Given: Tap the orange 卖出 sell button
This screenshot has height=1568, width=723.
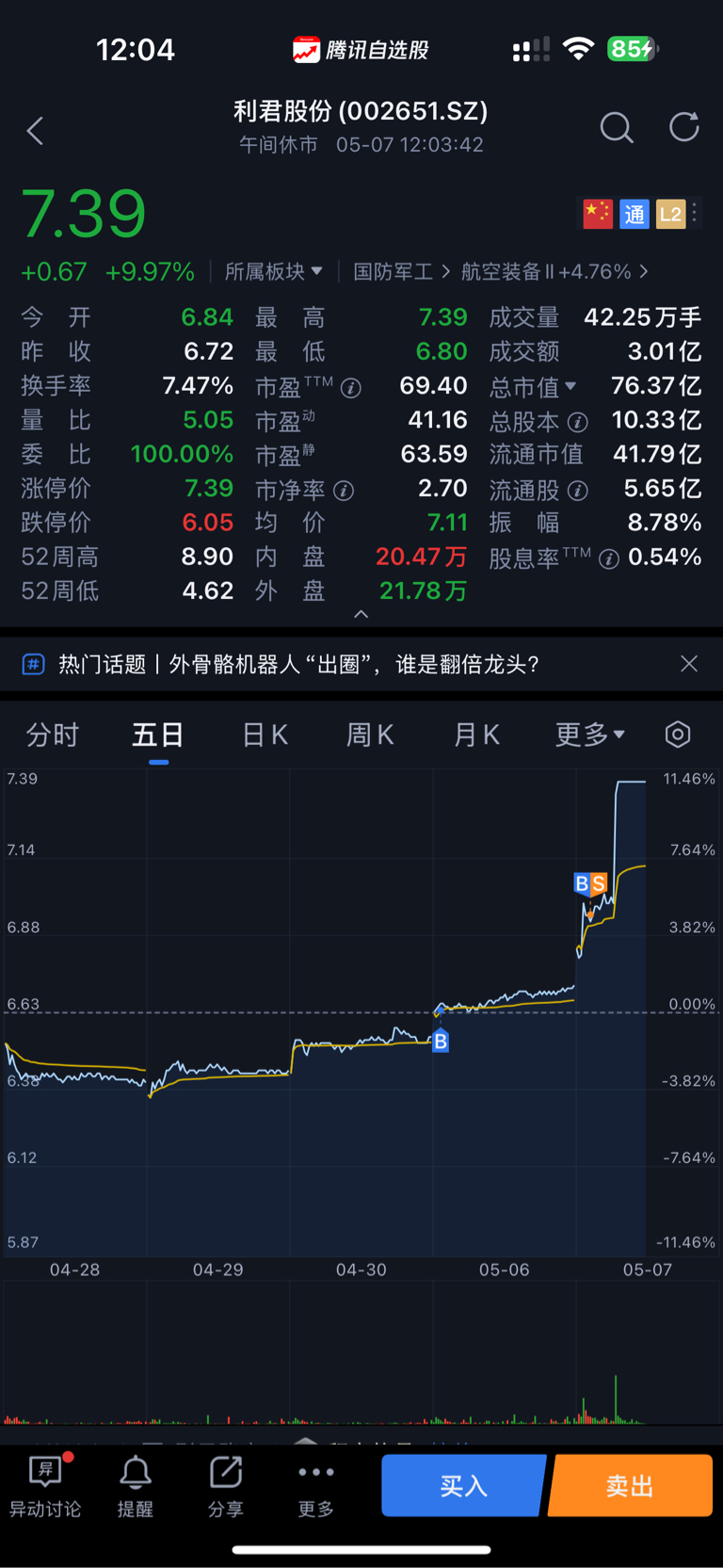Looking at the screenshot, I should coord(630,1485).
